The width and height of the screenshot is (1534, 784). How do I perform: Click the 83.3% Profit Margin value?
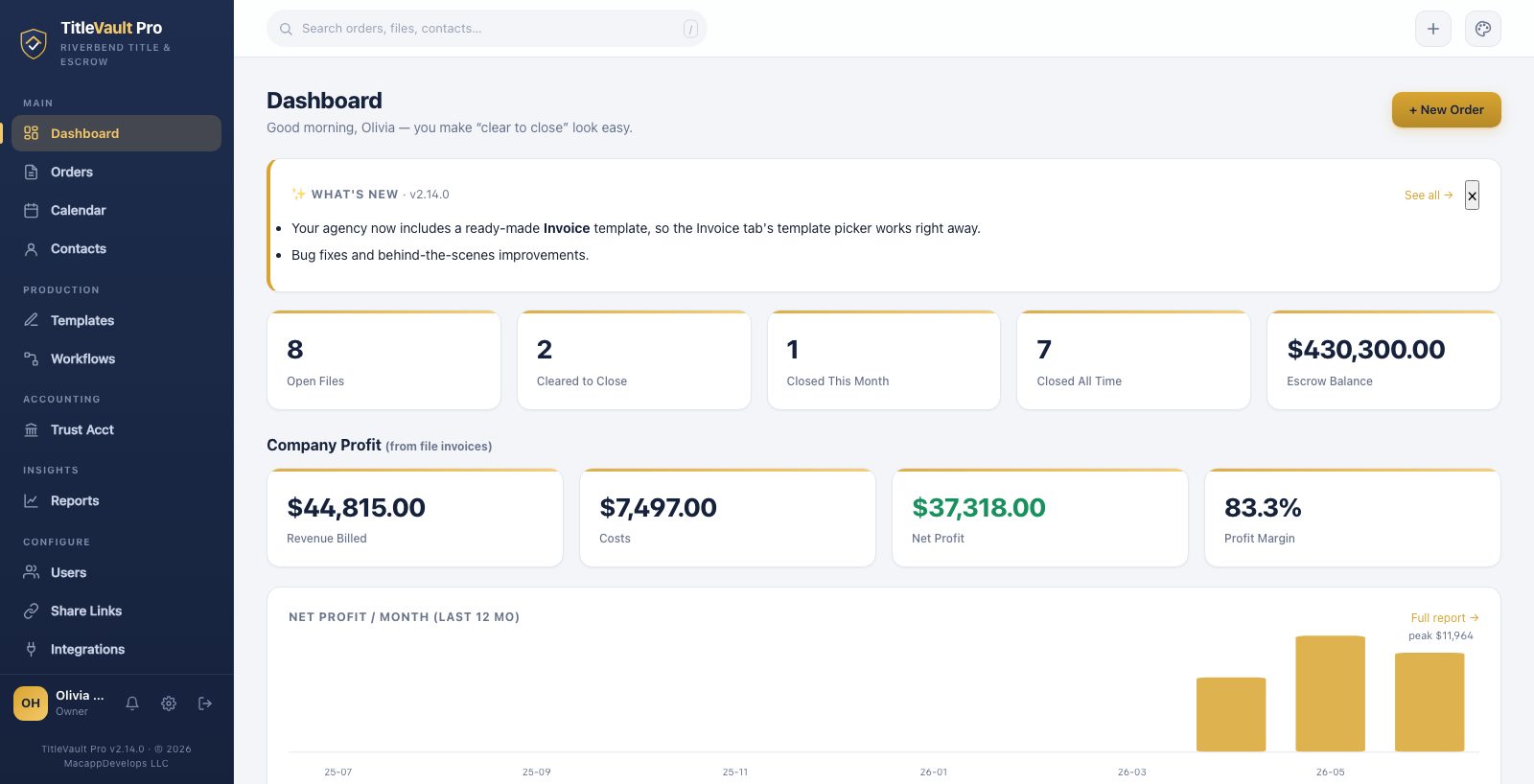tap(1263, 508)
